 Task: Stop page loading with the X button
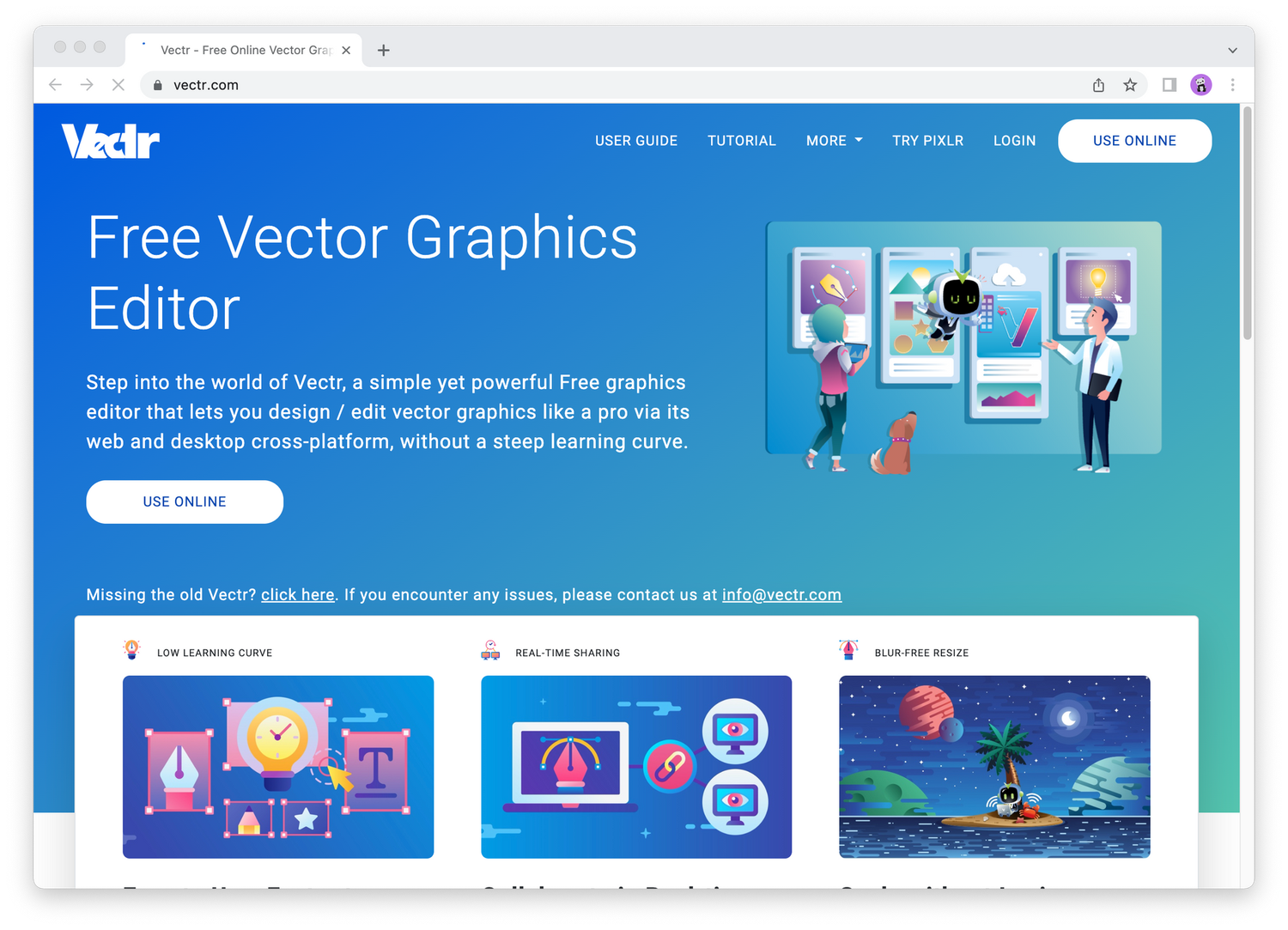[x=118, y=85]
